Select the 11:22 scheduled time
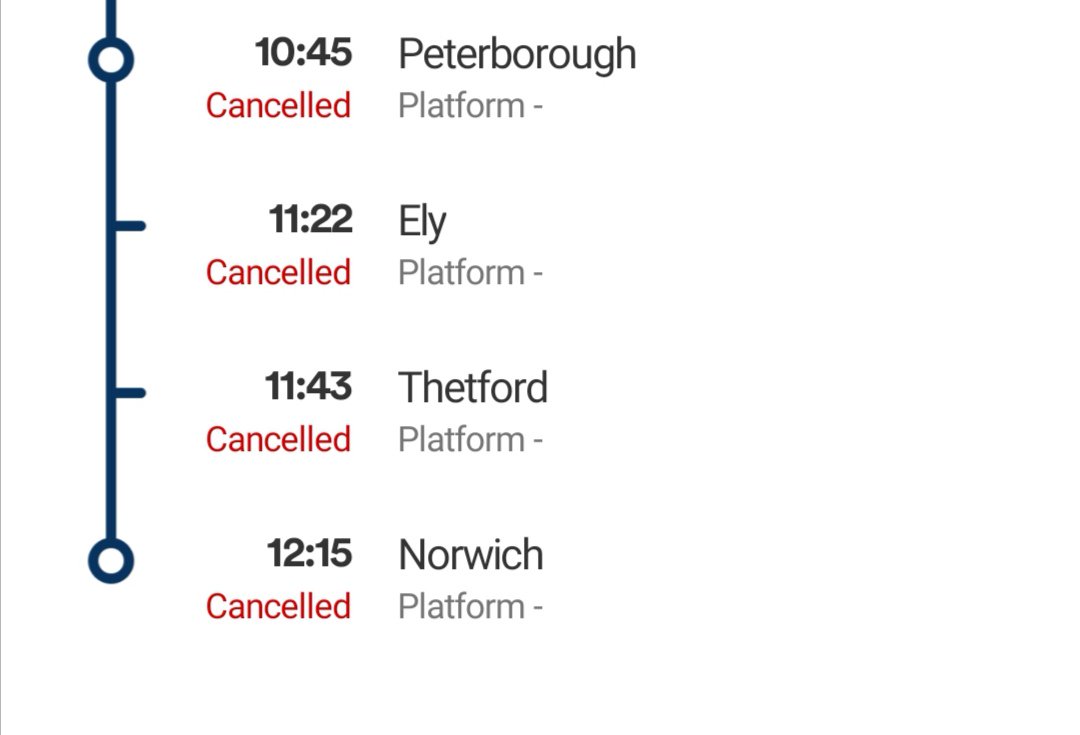 coord(310,219)
